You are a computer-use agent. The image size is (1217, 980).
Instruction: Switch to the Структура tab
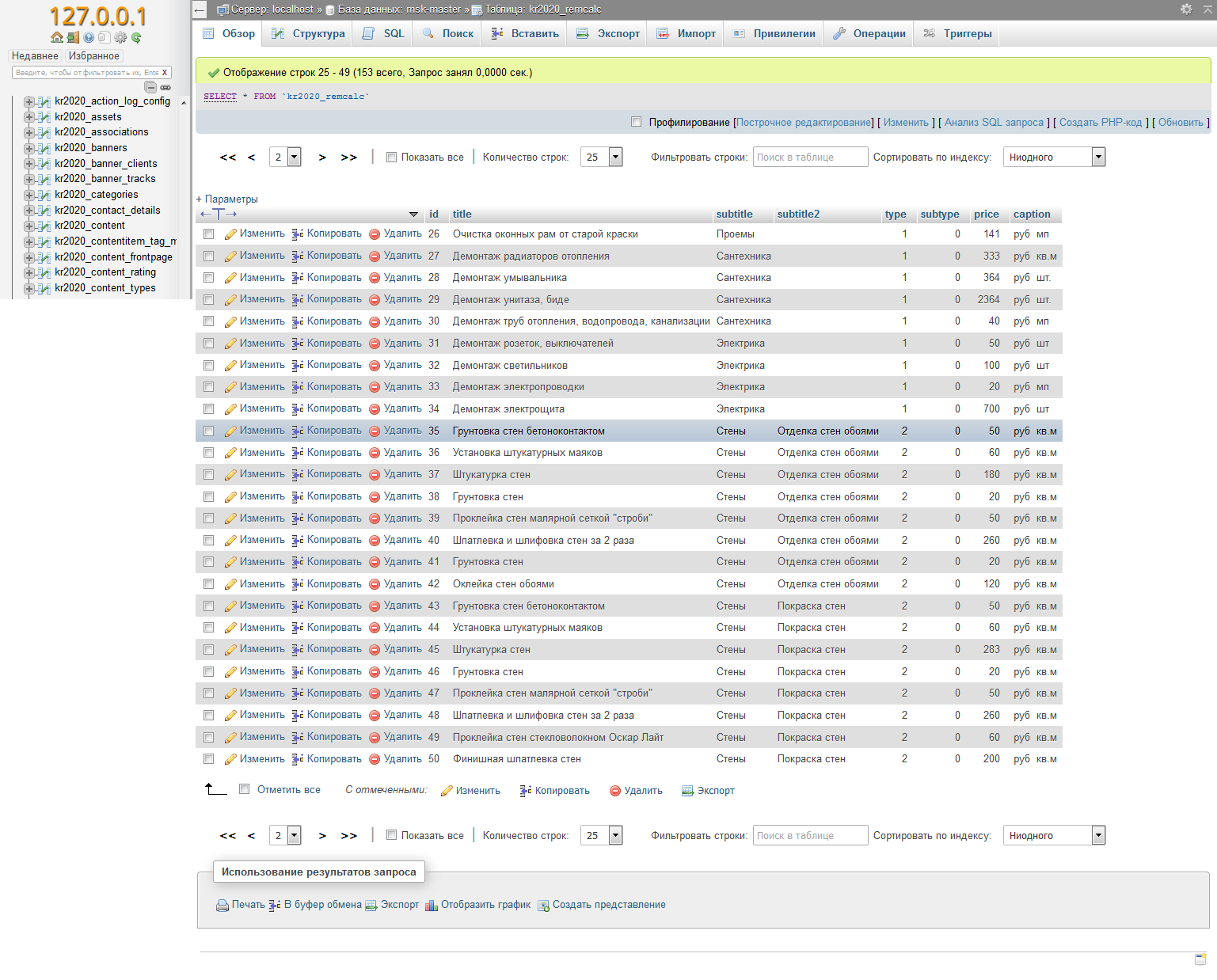tap(309, 33)
